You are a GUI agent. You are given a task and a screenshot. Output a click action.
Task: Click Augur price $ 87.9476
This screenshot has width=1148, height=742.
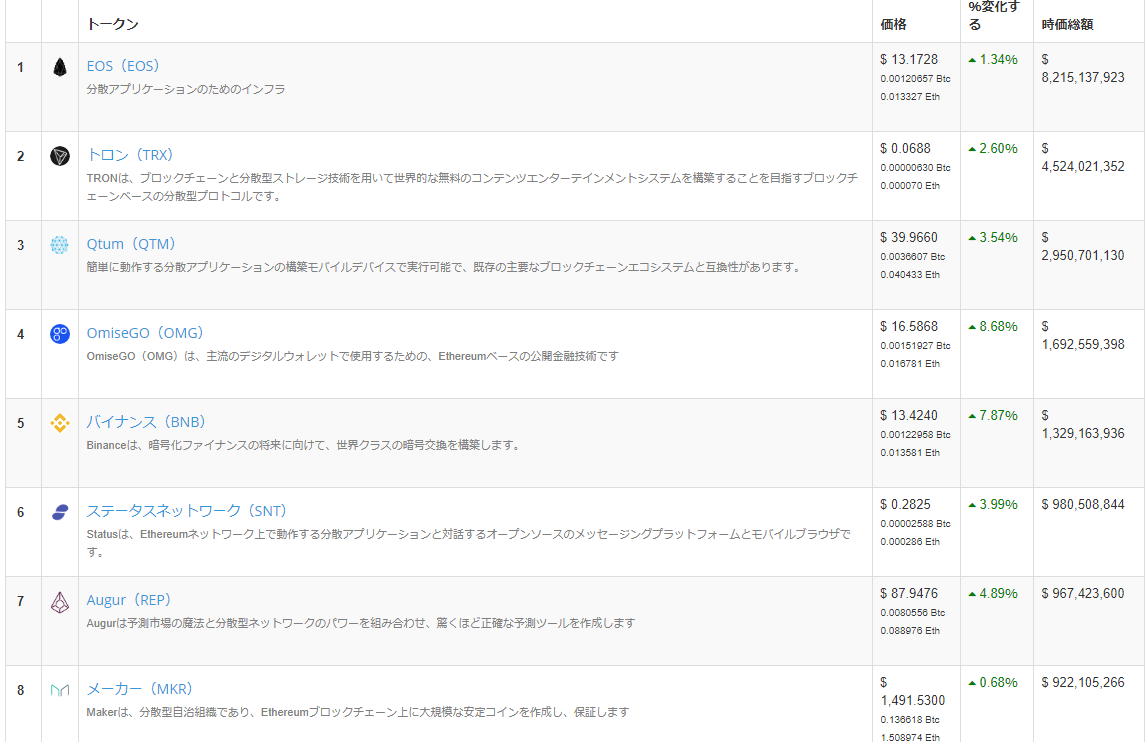pyautogui.click(x=909, y=593)
